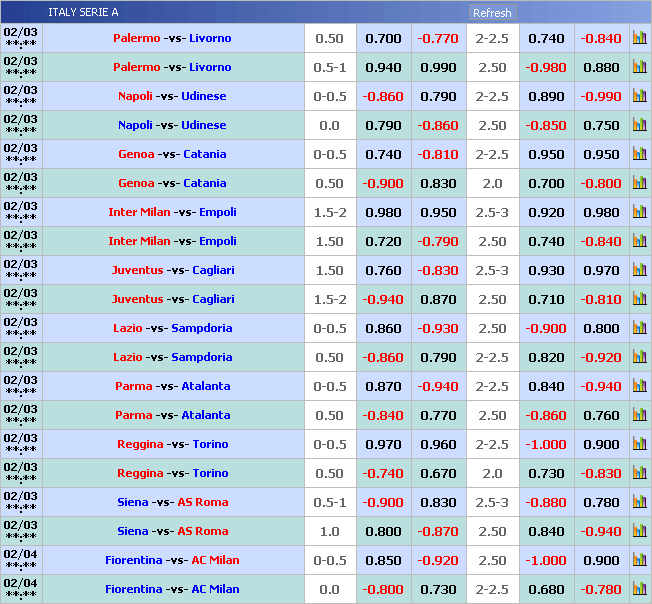Open chart icon for Napoli-Udinese 0-0.5 handicap row
652x604 pixels.
(639, 96)
